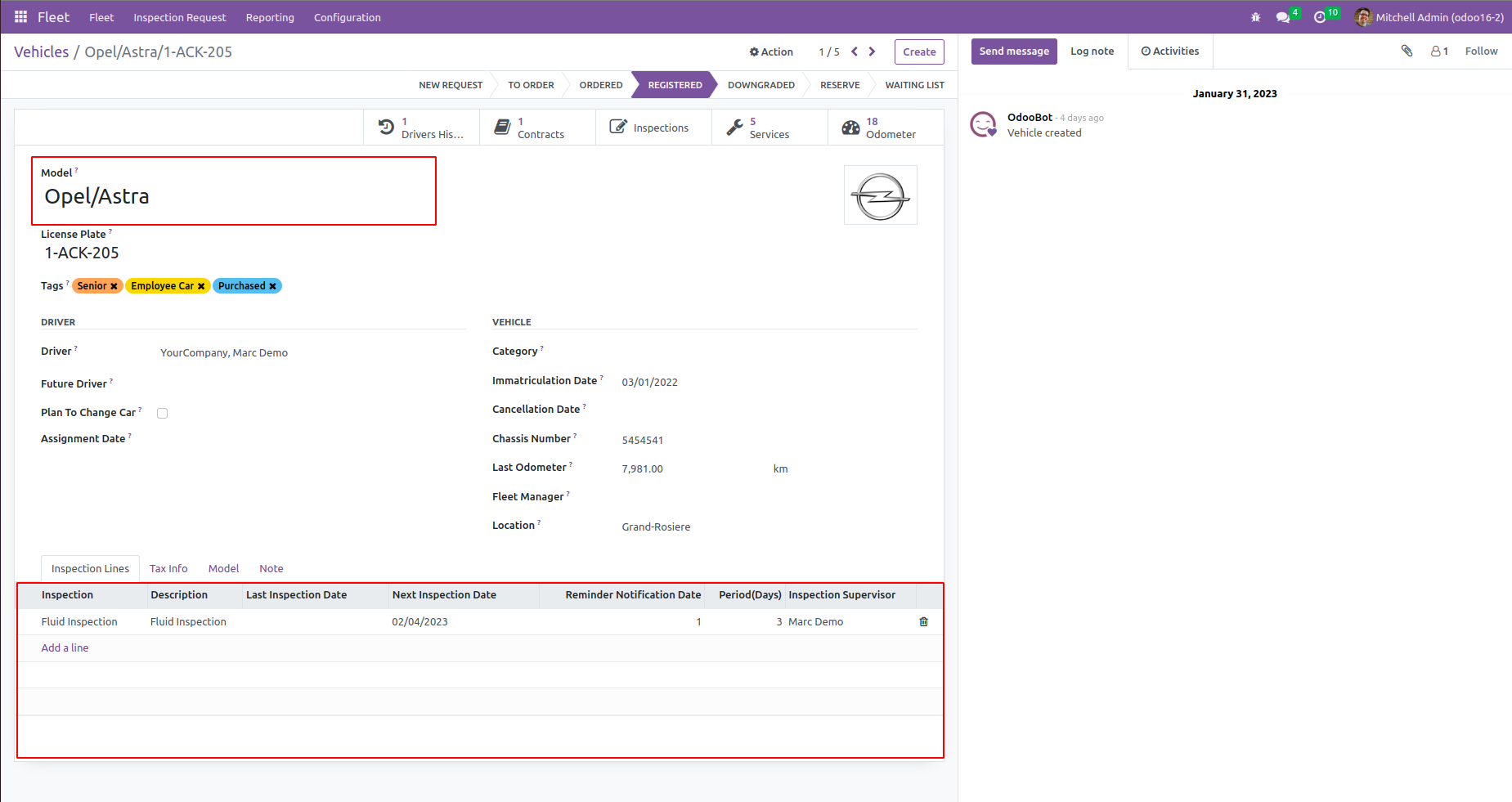The width and height of the screenshot is (1512, 802).
Task: Open Odometer stat button
Action: pyautogui.click(x=886, y=128)
